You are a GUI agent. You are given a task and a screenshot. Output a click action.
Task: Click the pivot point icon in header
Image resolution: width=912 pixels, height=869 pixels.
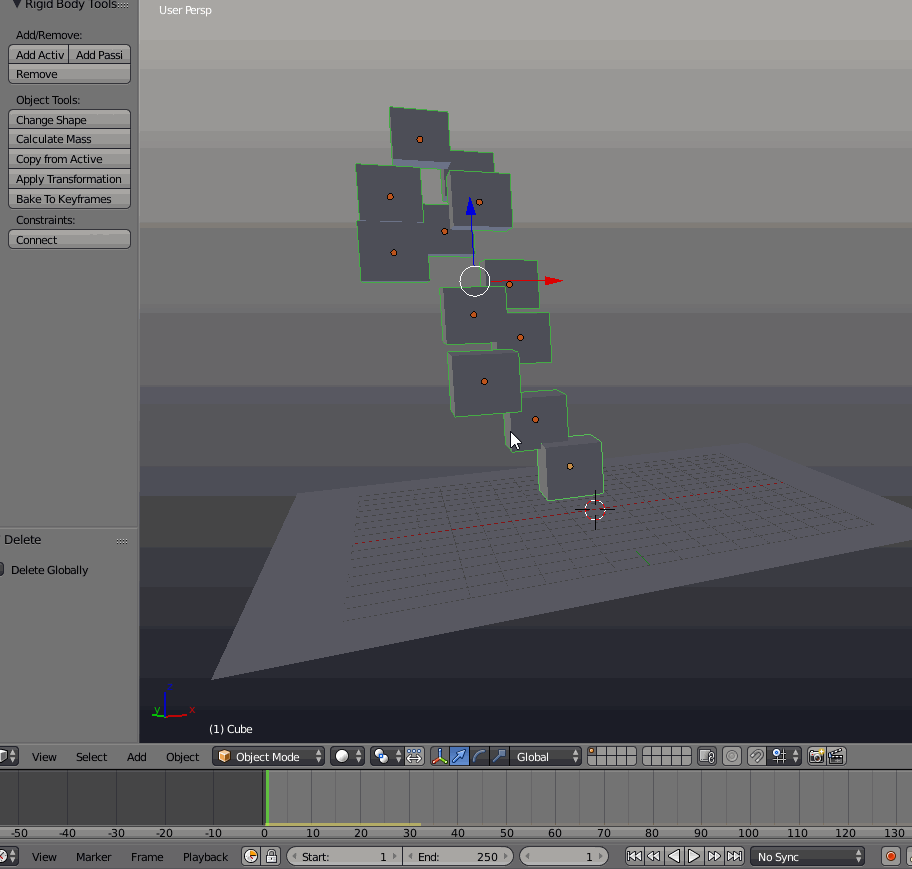pyautogui.click(x=380, y=756)
